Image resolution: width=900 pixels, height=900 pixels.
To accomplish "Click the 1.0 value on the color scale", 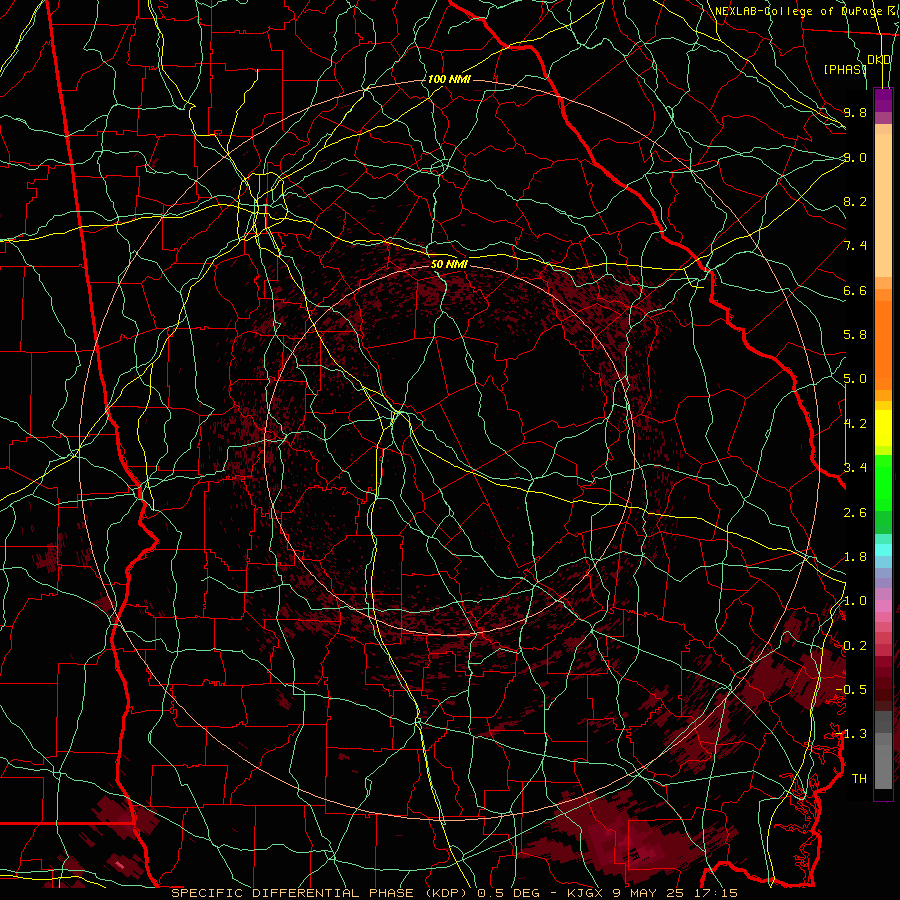I will coord(855,601).
